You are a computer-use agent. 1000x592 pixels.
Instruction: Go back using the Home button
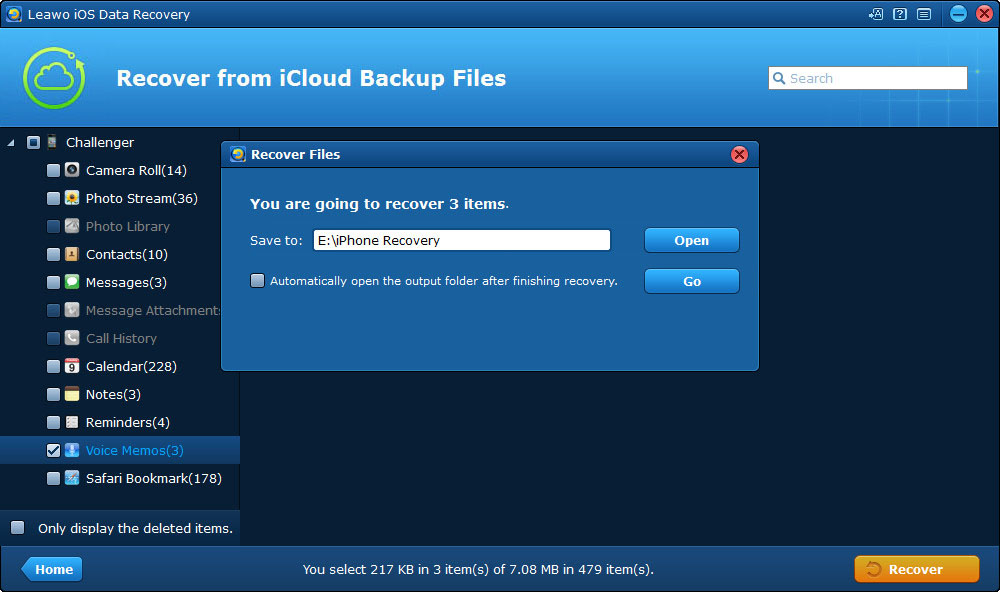coord(52,569)
